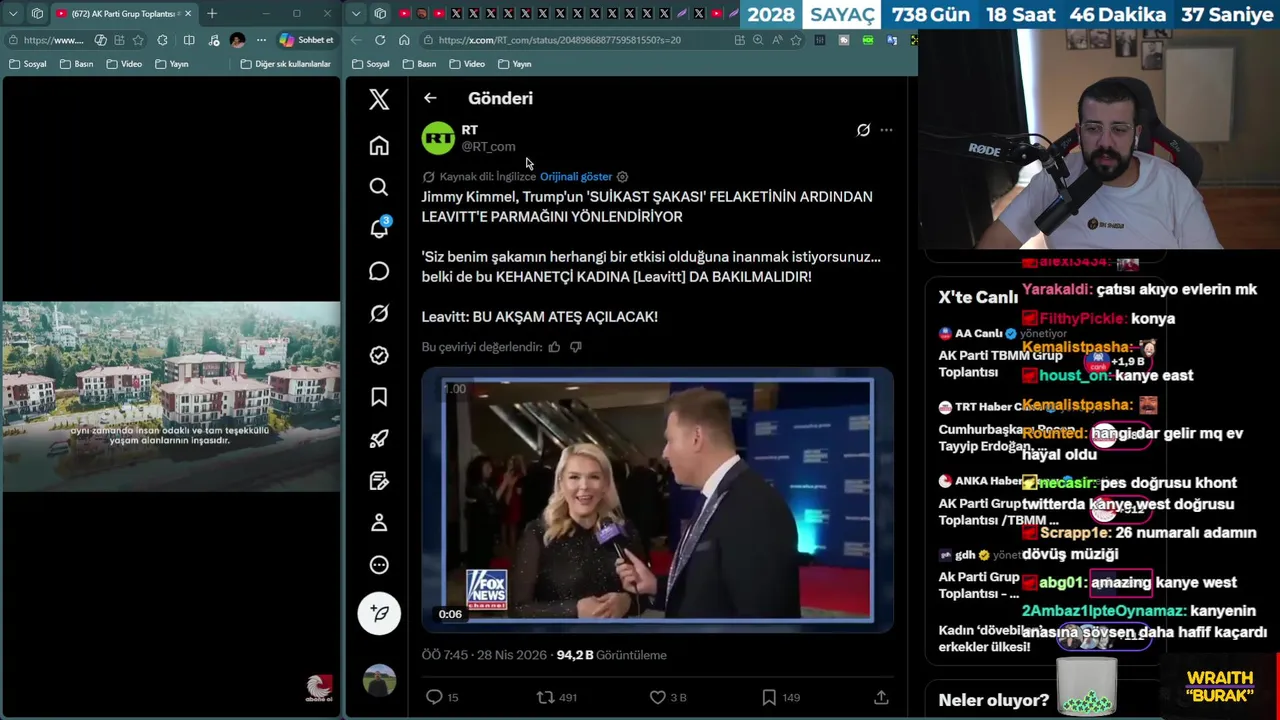Zoom icon in x.com address bar
This screenshot has width=1280, height=720.
point(758,40)
